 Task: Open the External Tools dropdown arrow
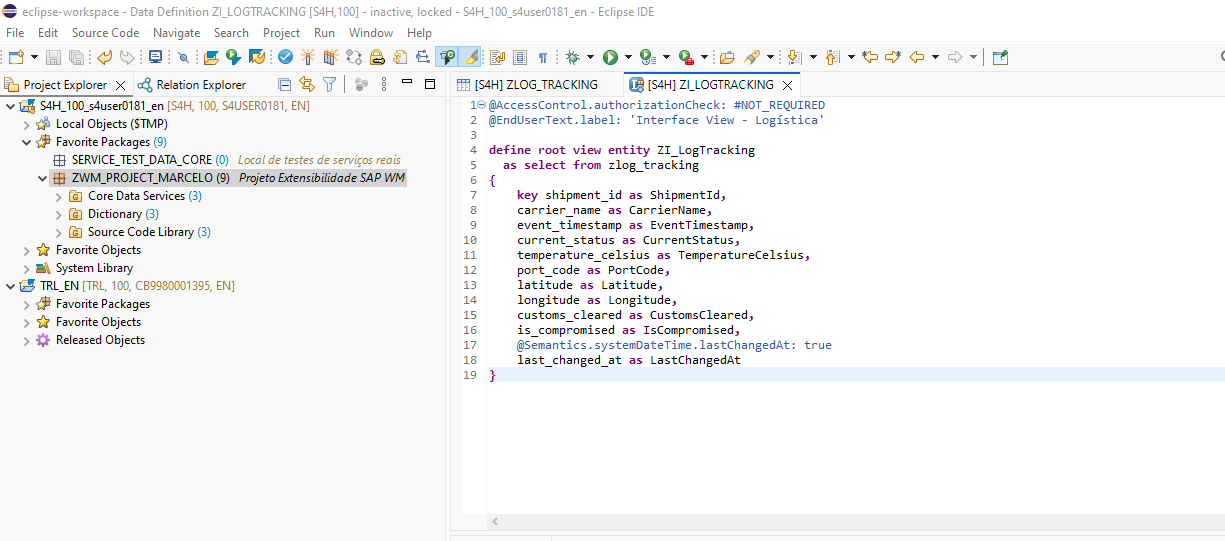[704, 57]
